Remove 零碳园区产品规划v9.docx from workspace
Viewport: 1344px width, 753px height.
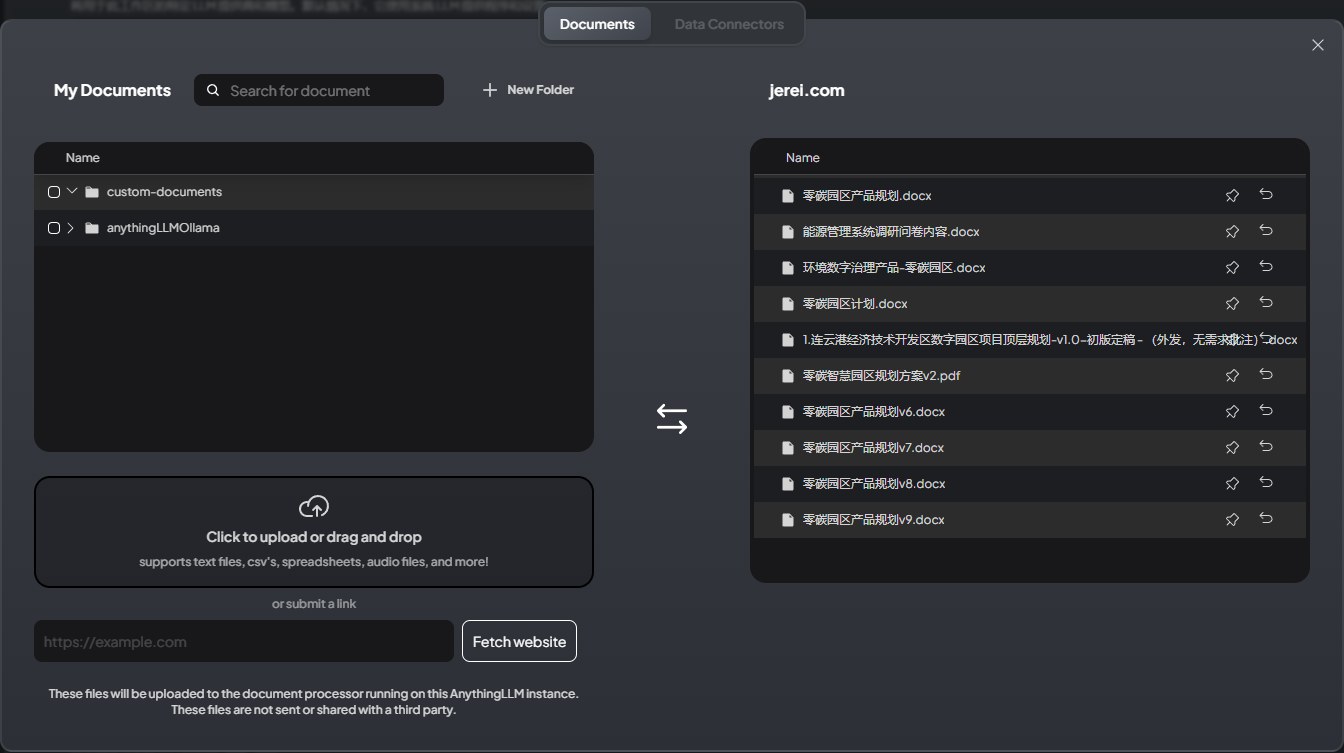coord(1266,519)
